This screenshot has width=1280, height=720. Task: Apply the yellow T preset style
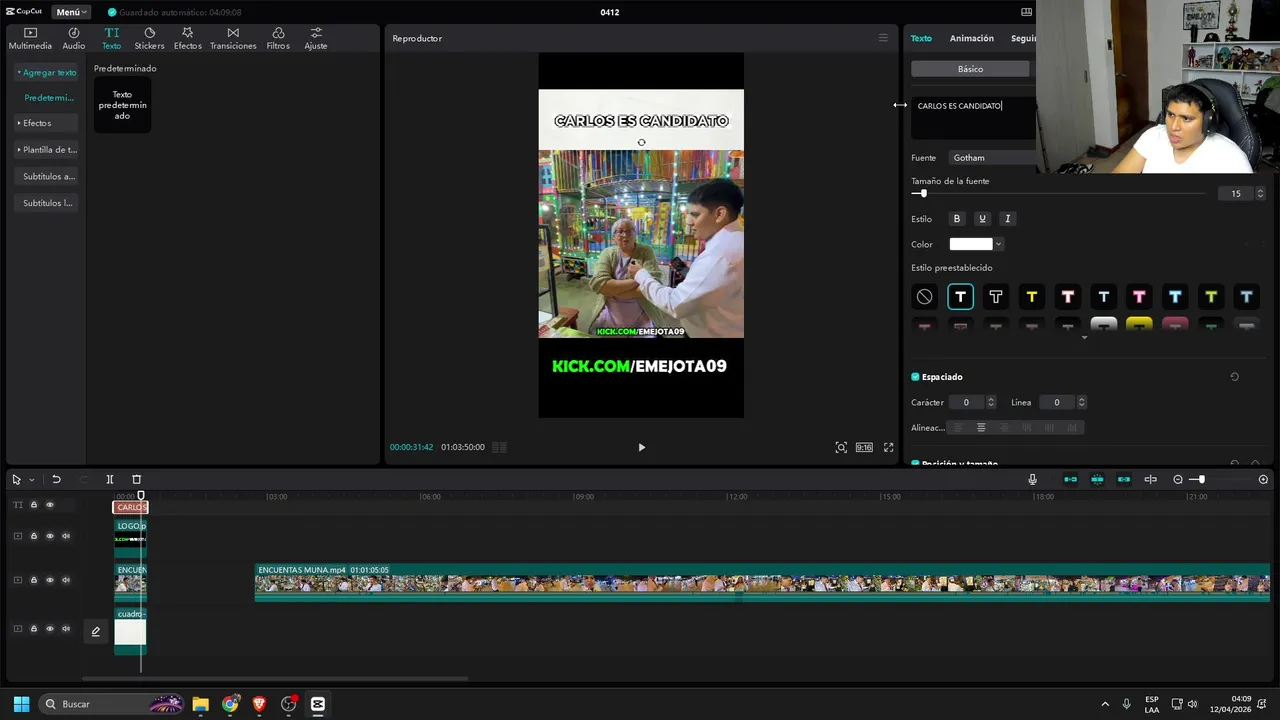[1031, 297]
